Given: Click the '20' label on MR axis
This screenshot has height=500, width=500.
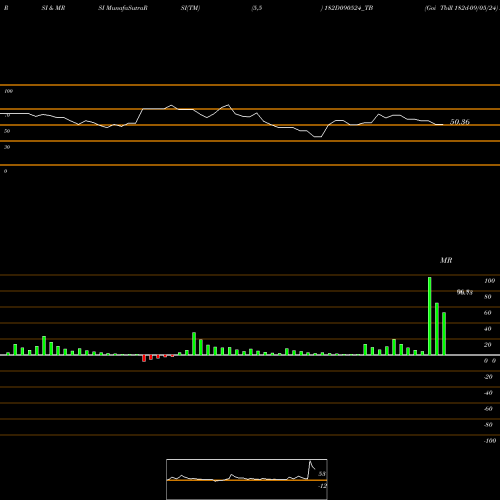Looking at the screenshot, I should pos(488,345).
